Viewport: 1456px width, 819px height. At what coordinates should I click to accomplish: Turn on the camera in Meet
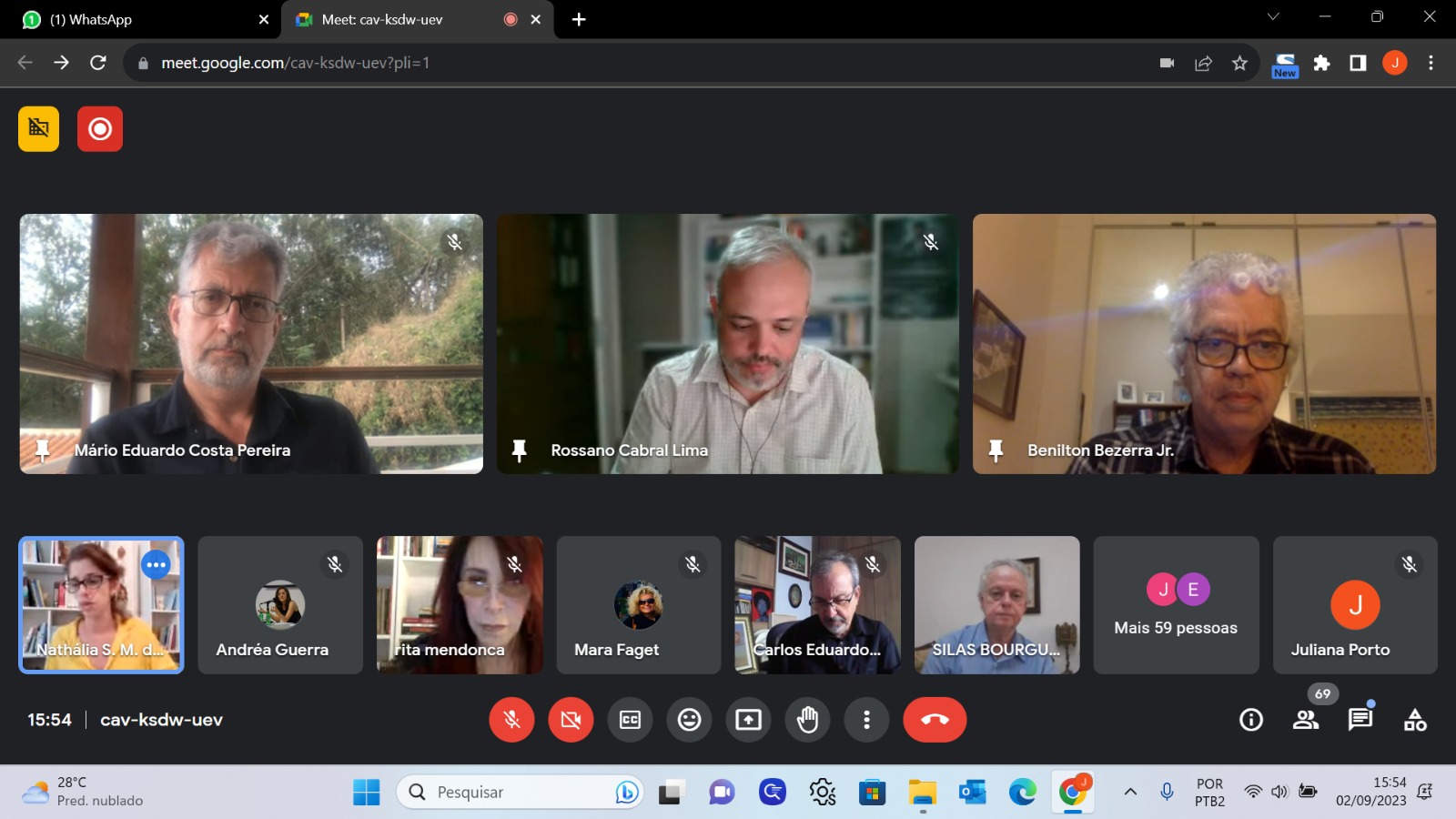(571, 720)
